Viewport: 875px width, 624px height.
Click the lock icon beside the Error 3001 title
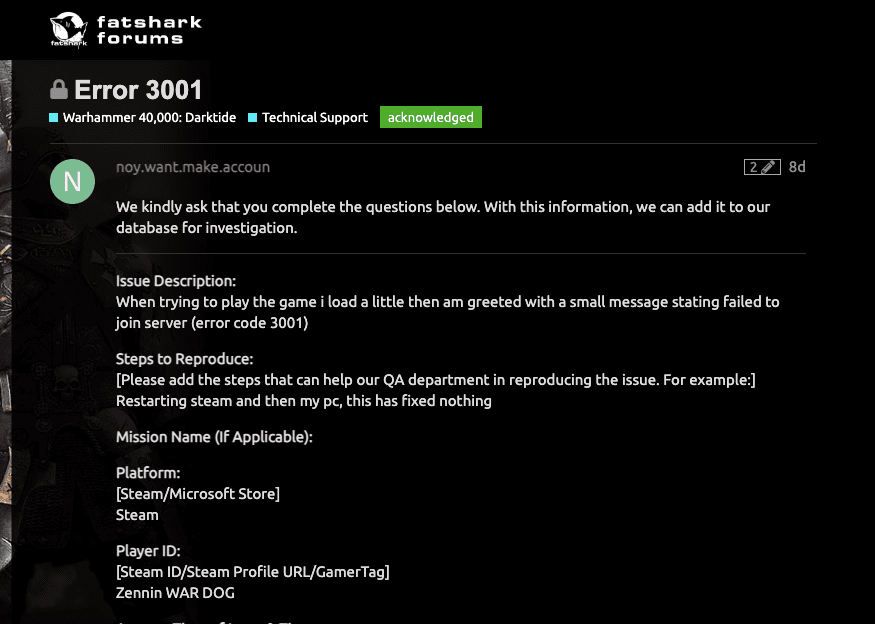click(59, 90)
